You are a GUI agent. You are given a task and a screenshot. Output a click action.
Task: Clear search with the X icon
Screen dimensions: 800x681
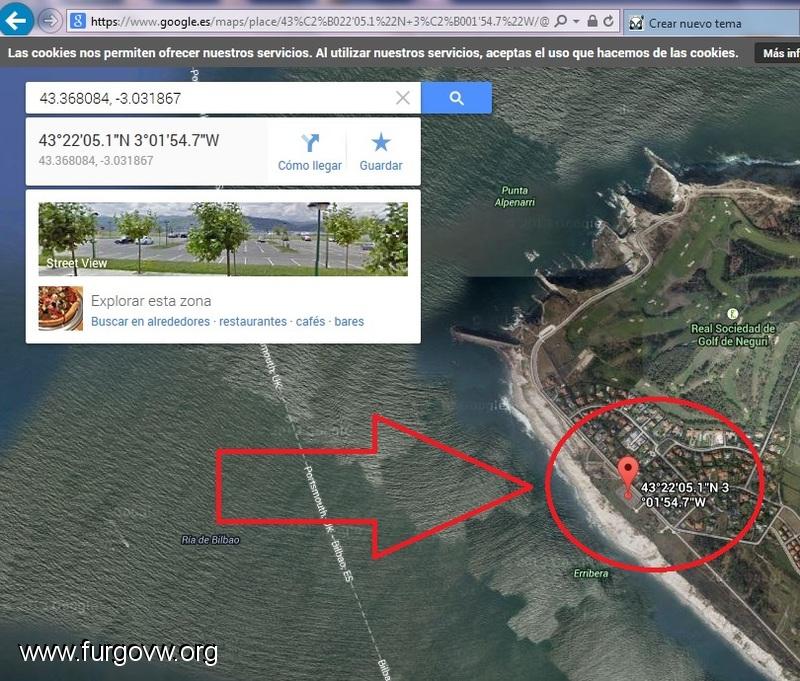coord(403,98)
